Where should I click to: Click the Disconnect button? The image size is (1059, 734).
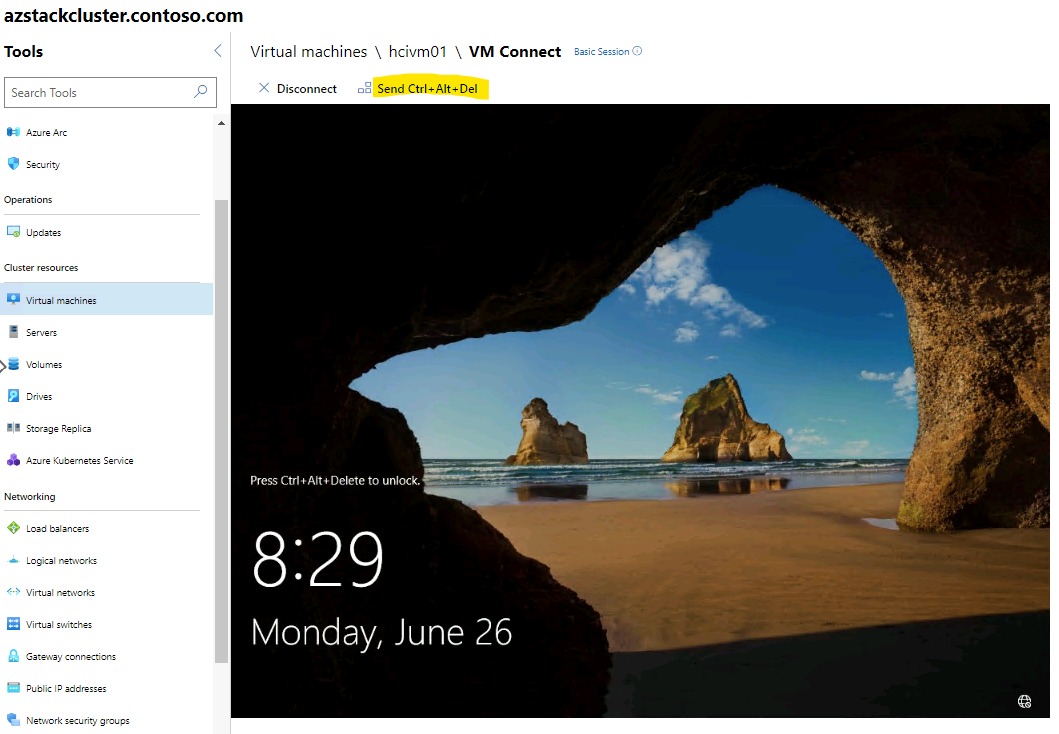[297, 88]
